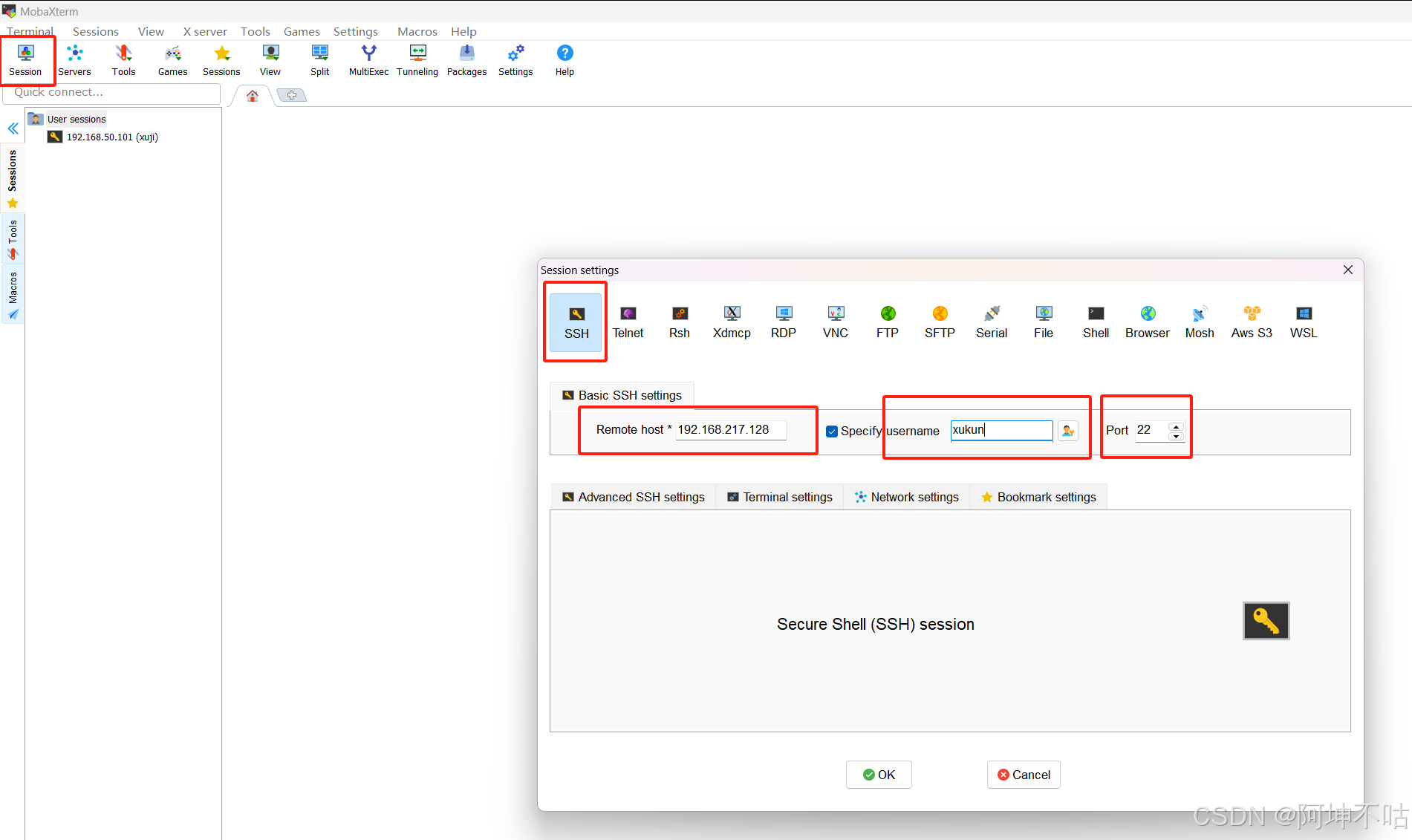Choose Serial session type
This screenshot has width=1412, height=840.
(992, 322)
